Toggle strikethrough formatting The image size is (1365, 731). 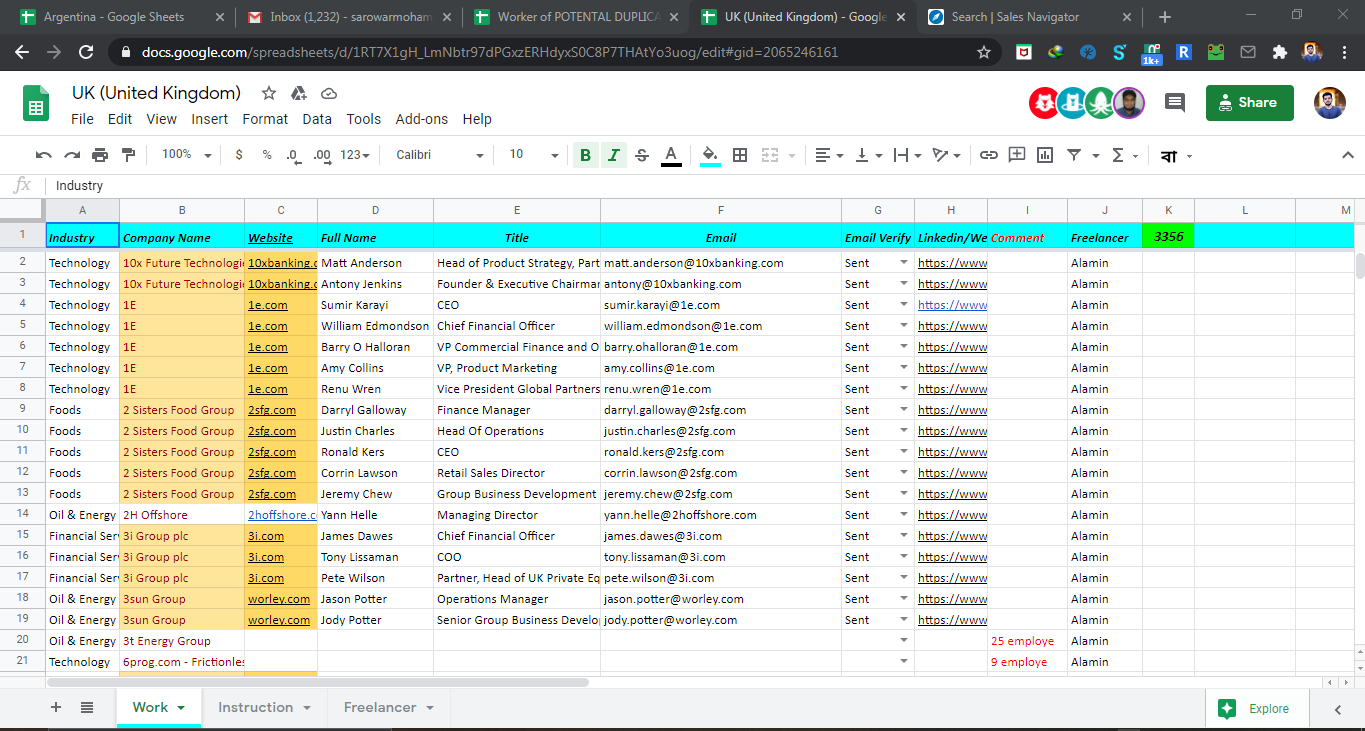tap(641, 155)
